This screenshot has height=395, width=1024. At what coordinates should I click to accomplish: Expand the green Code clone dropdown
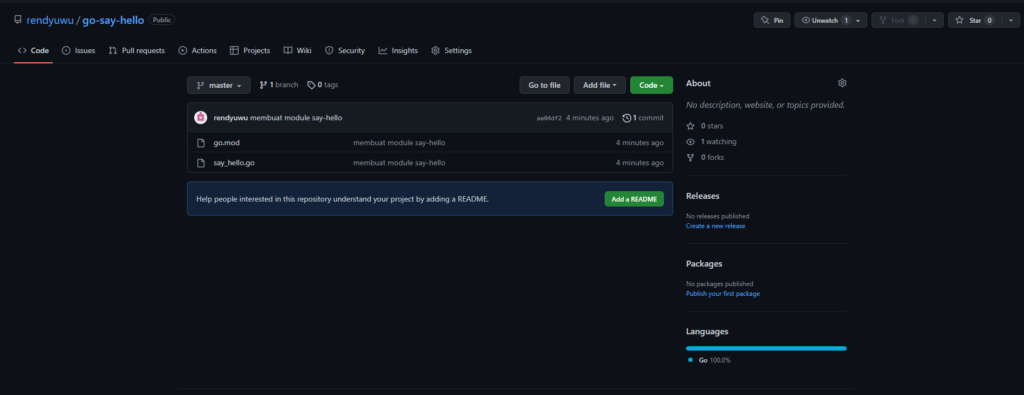(651, 85)
